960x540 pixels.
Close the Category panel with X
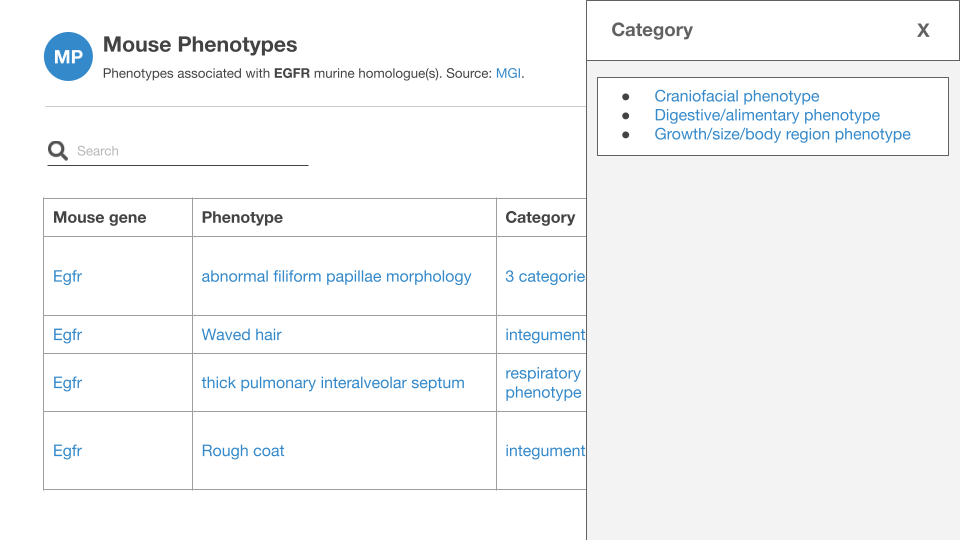[x=923, y=30]
